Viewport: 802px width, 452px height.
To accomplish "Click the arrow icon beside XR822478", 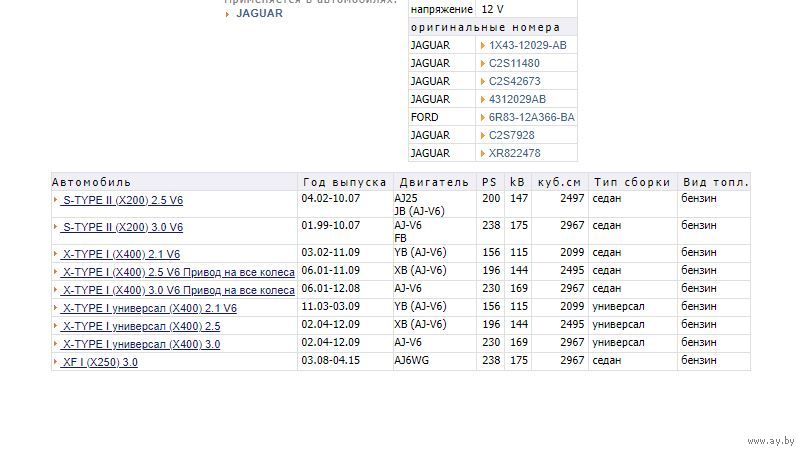I will point(483,153).
